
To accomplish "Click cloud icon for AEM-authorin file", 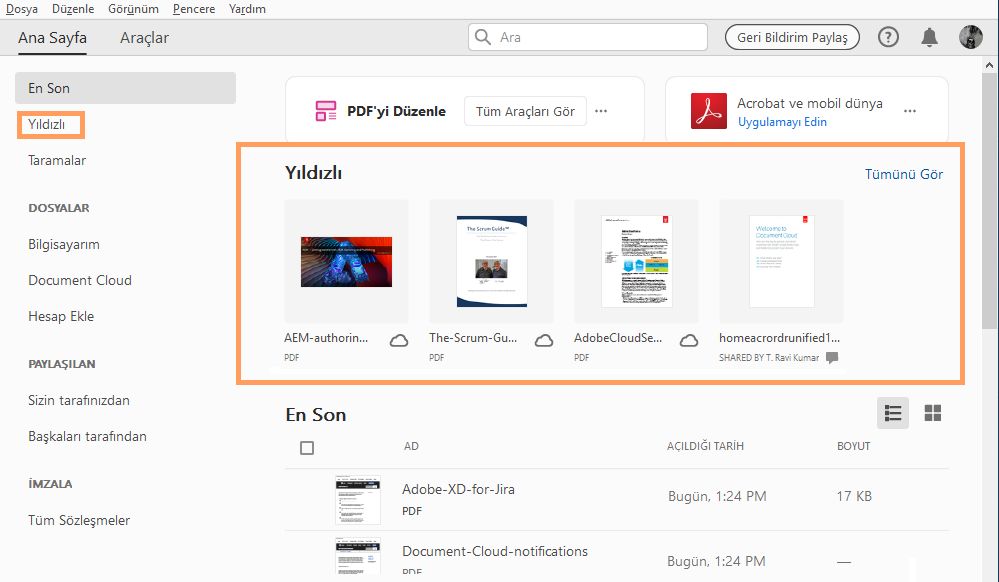I will tap(399, 341).
